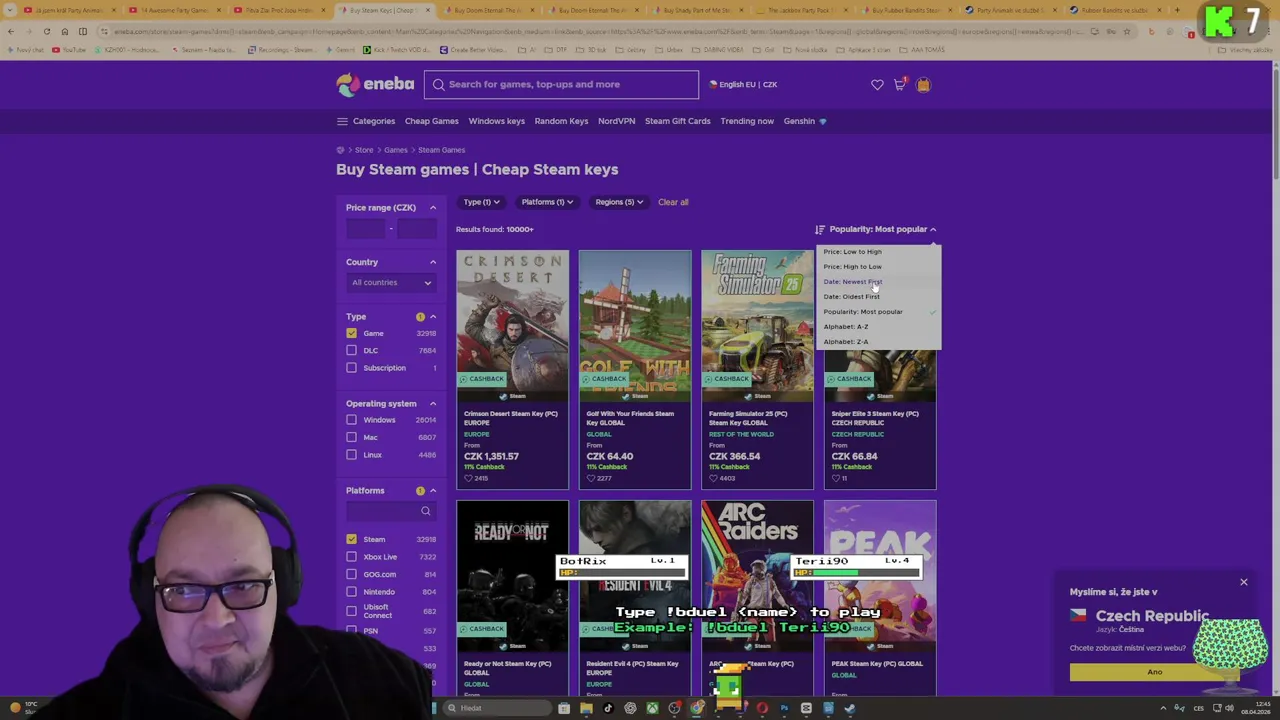Viewport: 1280px width, 720px height.
Task: Check the Nintendo platform checkbox
Action: [351, 592]
